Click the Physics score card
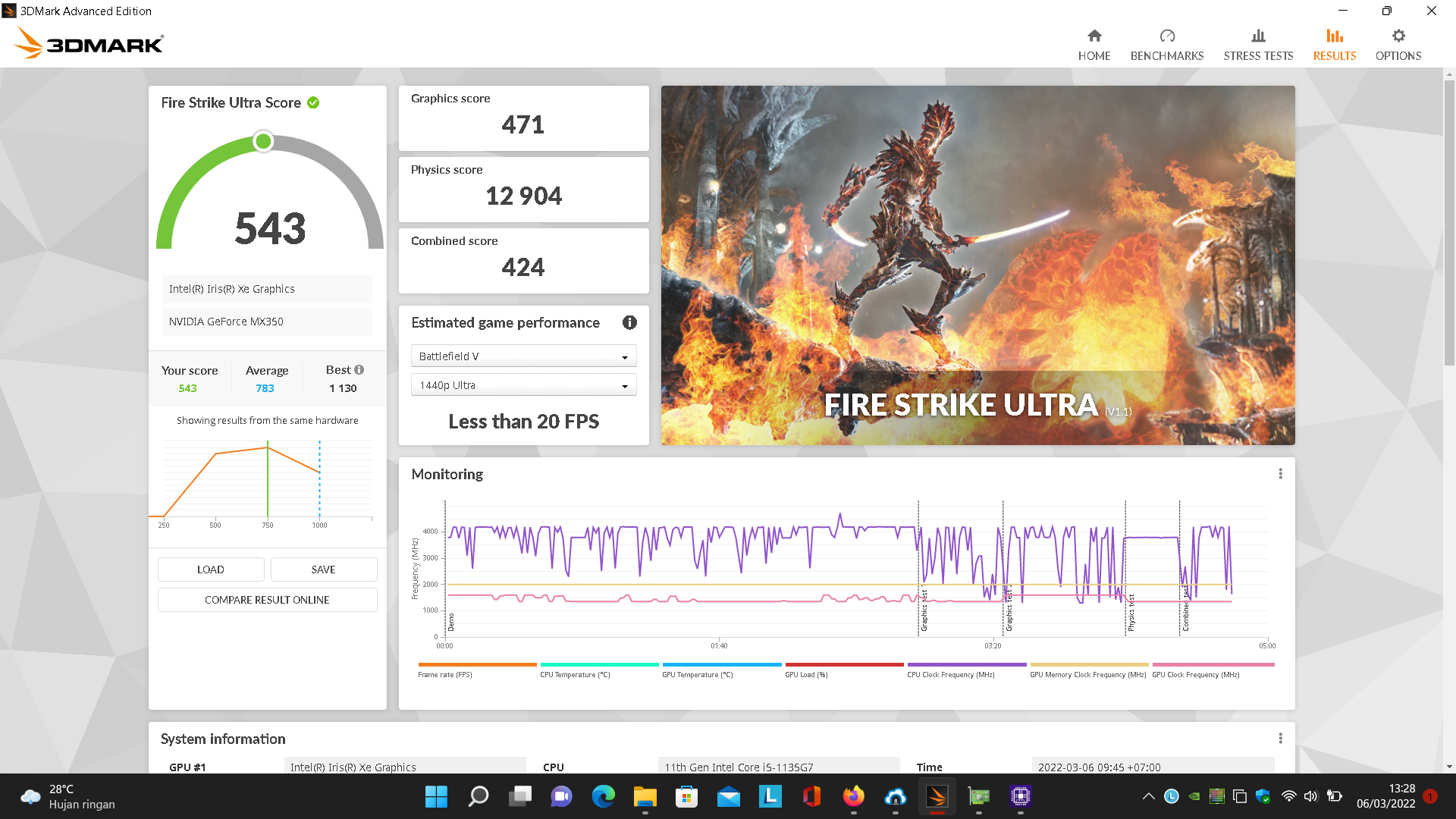 (x=523, y=190)
